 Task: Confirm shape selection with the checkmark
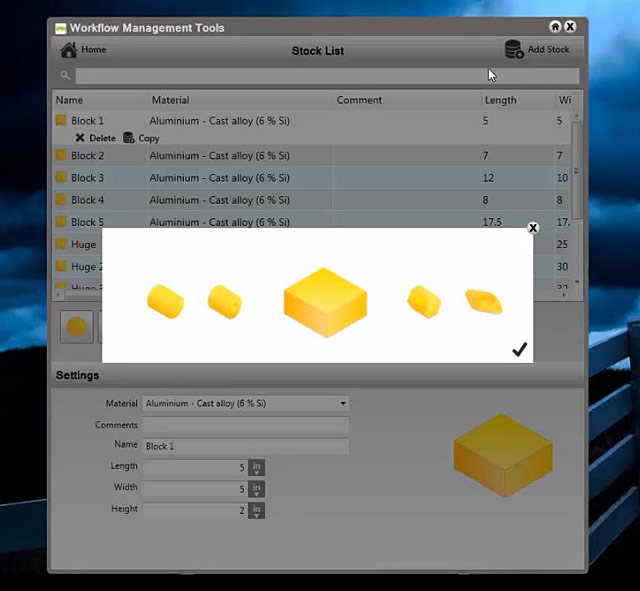[519, 349]
